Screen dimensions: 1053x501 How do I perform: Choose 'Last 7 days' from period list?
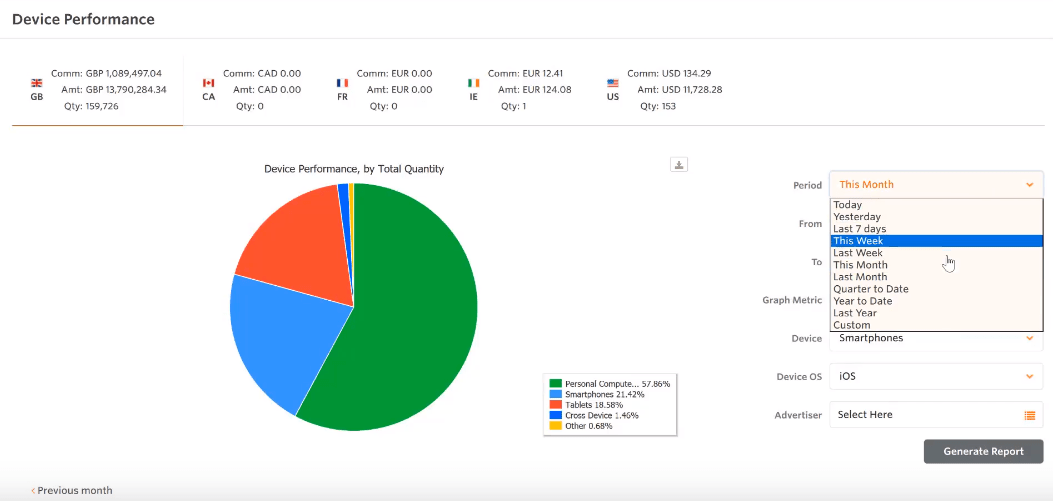pos(859,229)
